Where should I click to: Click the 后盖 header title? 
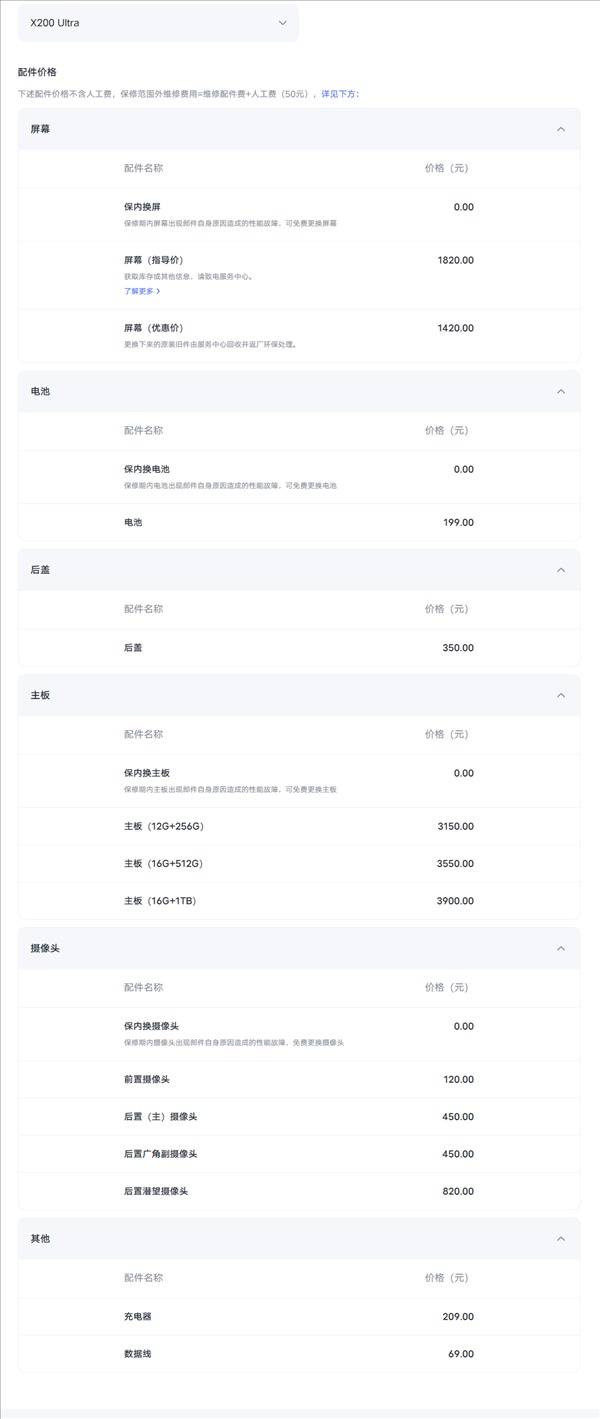coord(40,570)
